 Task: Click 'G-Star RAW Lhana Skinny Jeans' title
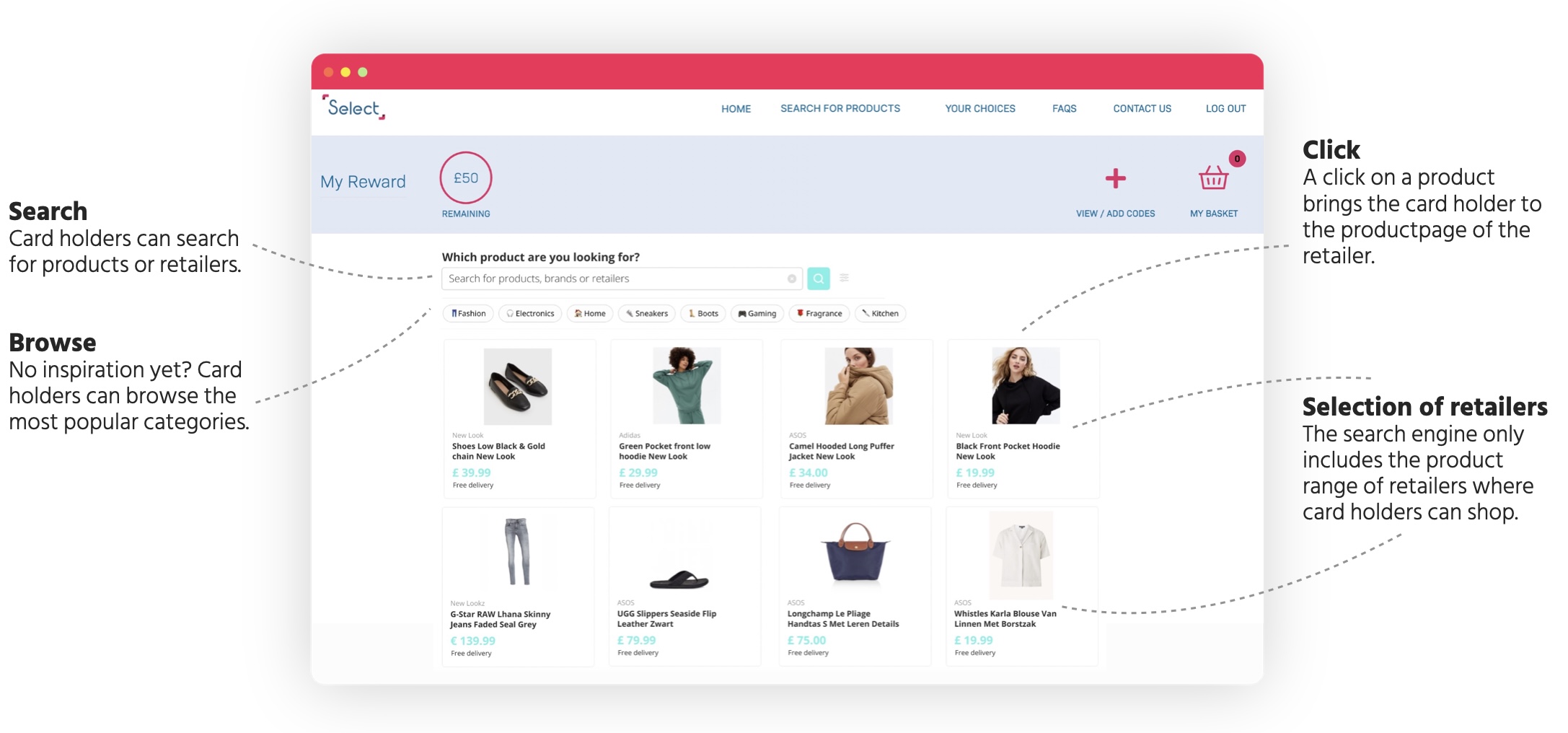[500, 620]
